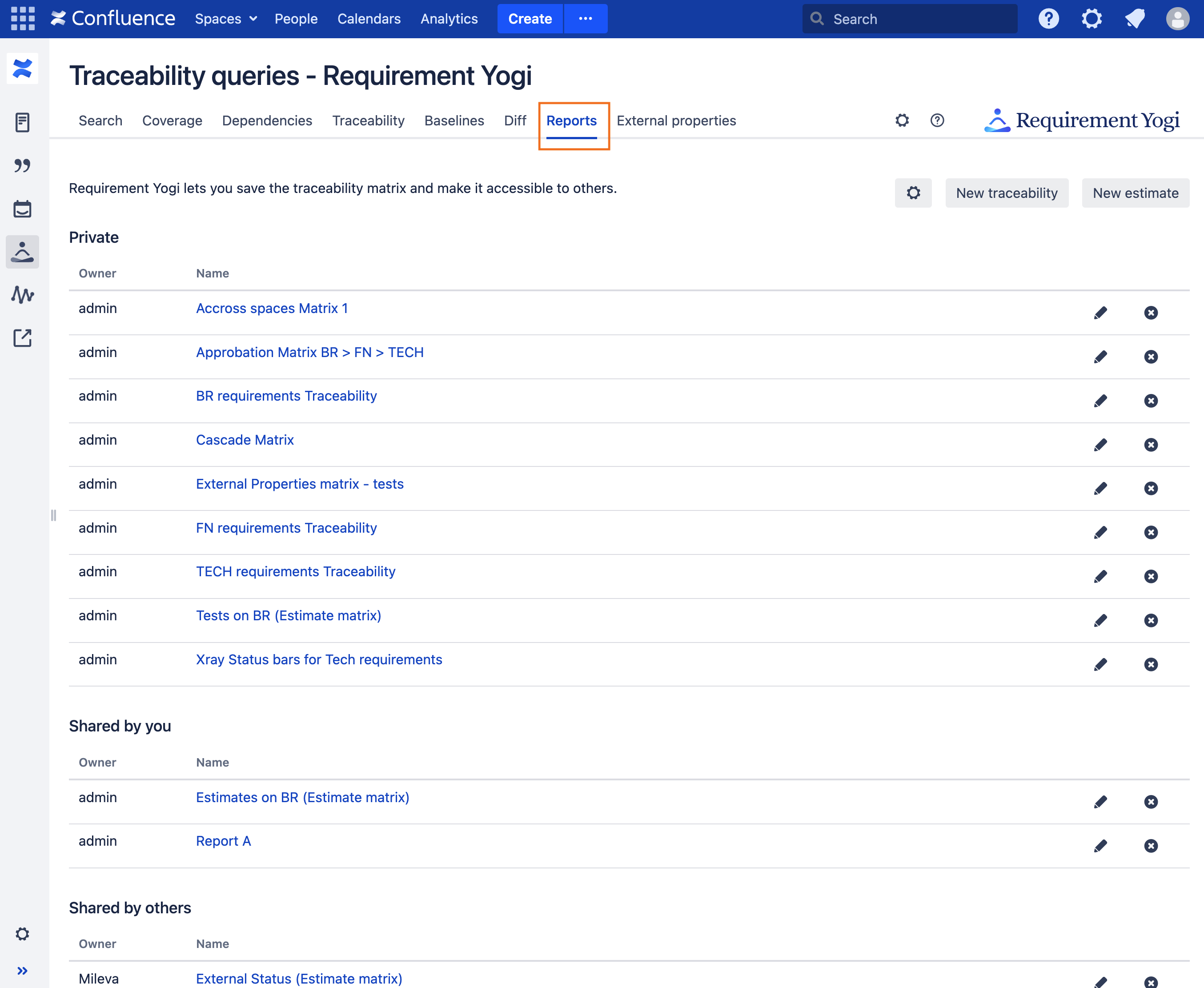Expand the Spaces dropdown menu
The width and height of the screenshot is (1204, 988).
(226, 19)
